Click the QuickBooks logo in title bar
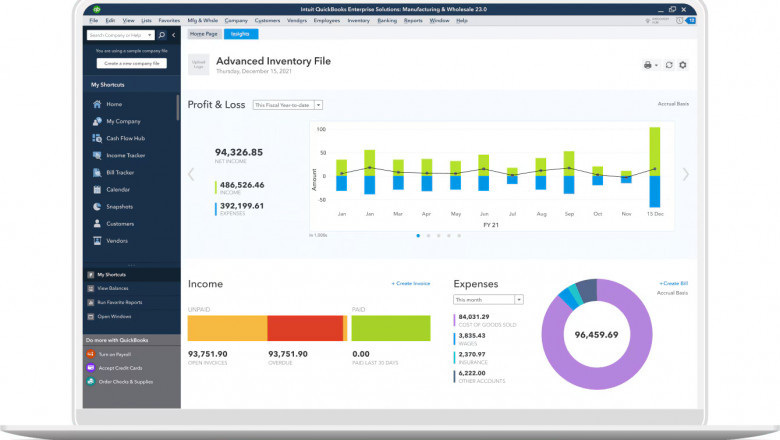This screenshot has width=780, height=440. [x=97, y=9]
